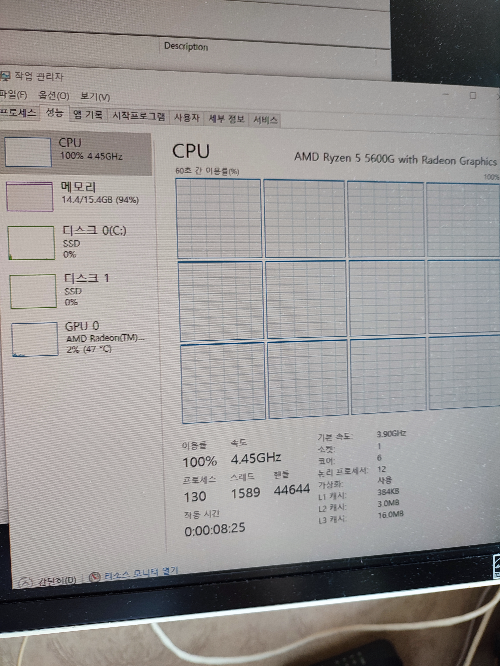Image resolution: width=500 pixels, height=666 pixels.
Task: Switch to the 사용자 tab
Action: pos(186,118)
